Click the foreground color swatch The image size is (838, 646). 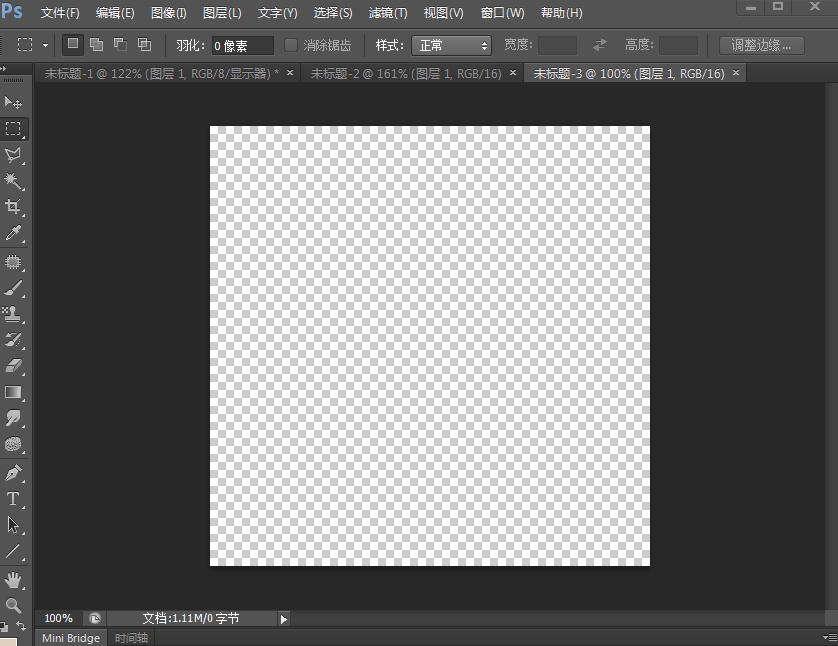tap(9, 641)
